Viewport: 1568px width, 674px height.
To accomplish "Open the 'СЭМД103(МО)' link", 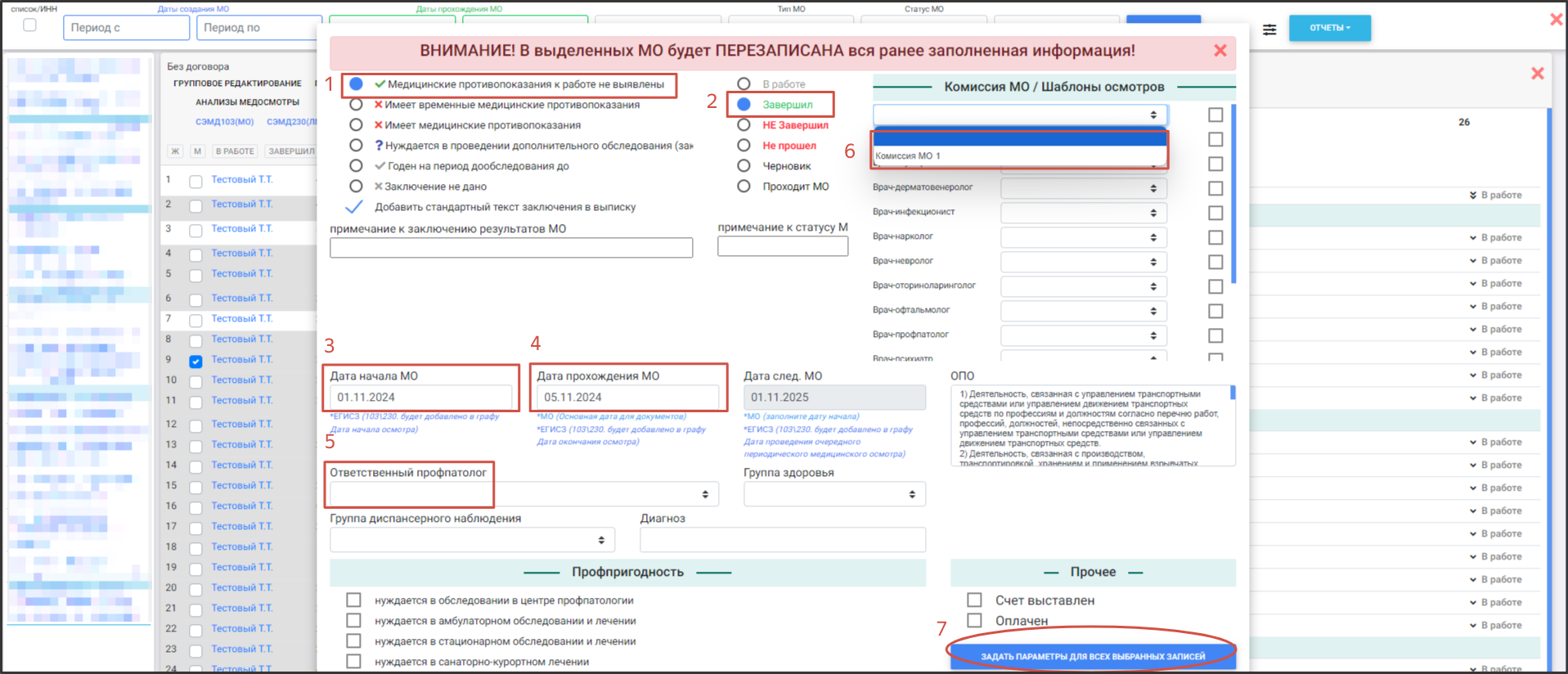I will (x=224, y=122).
